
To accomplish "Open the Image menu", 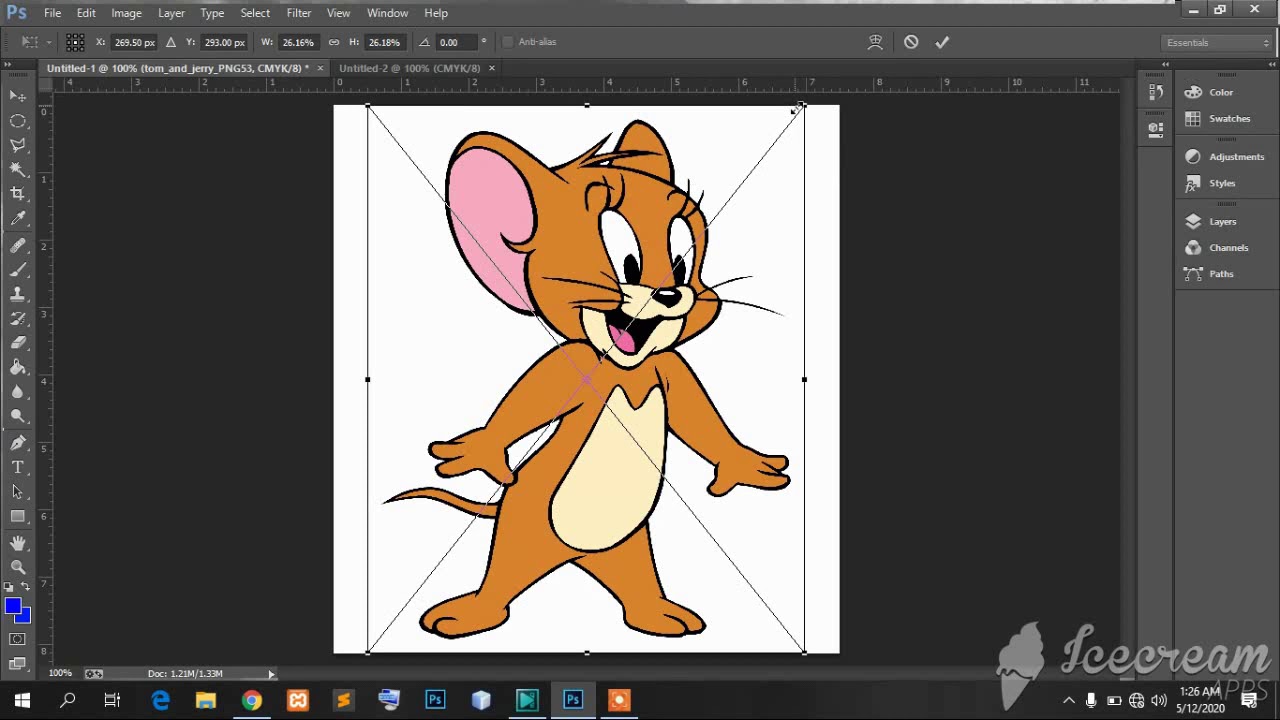I will point(126,13).
